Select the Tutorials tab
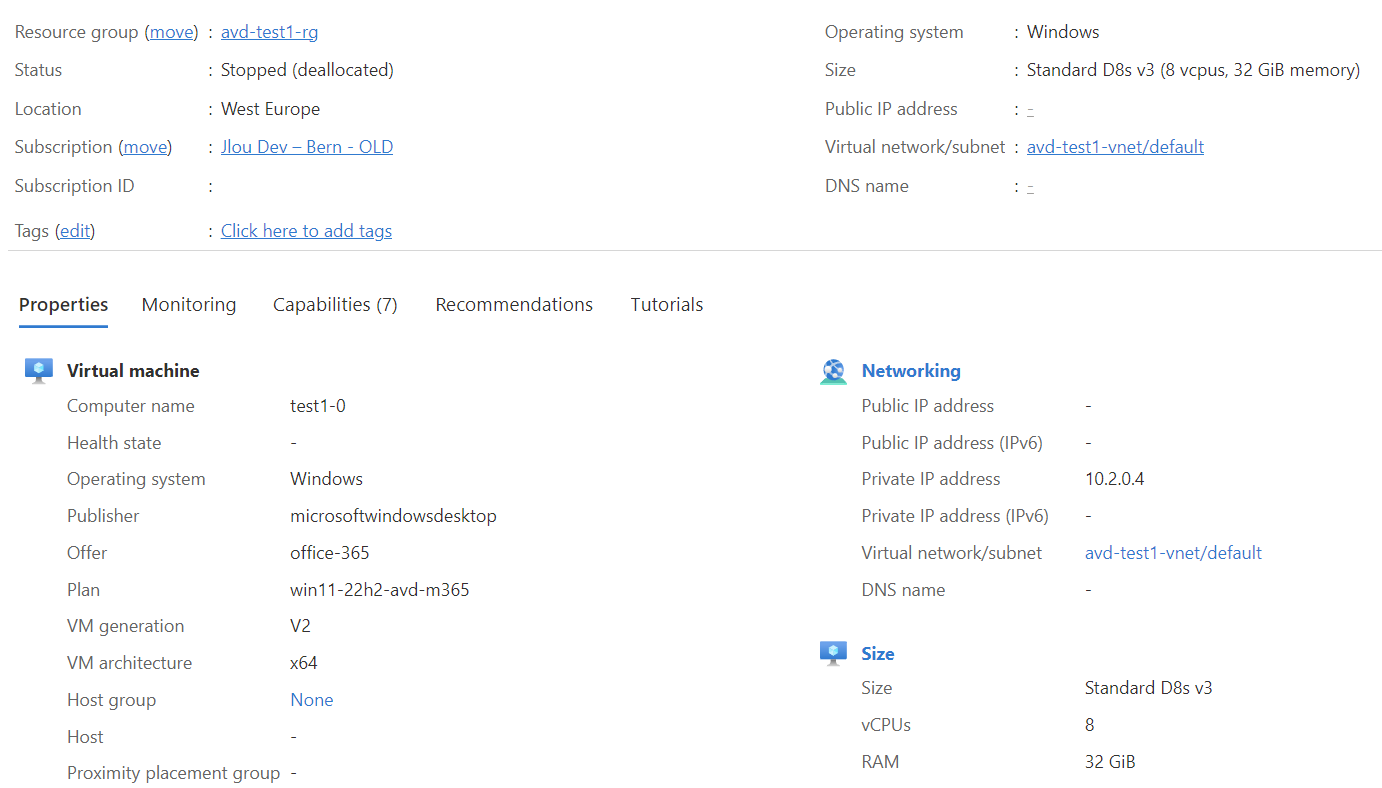The image size is (1382, 788). pyautogui.click(x=667, y=305)
